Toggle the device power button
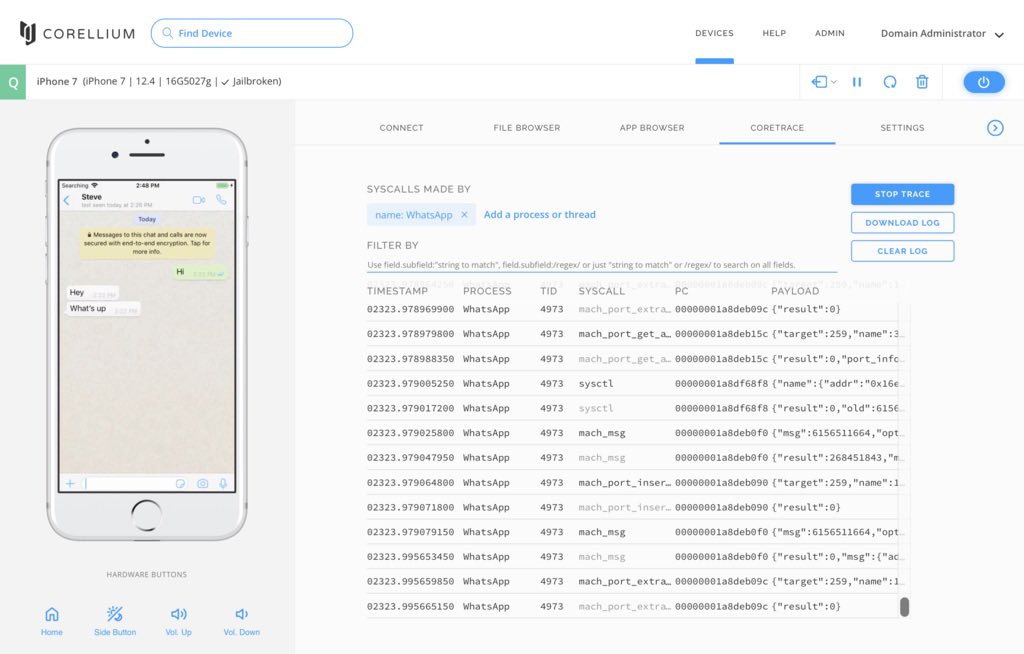This screenshot has height=654, width=1024. 984,82
